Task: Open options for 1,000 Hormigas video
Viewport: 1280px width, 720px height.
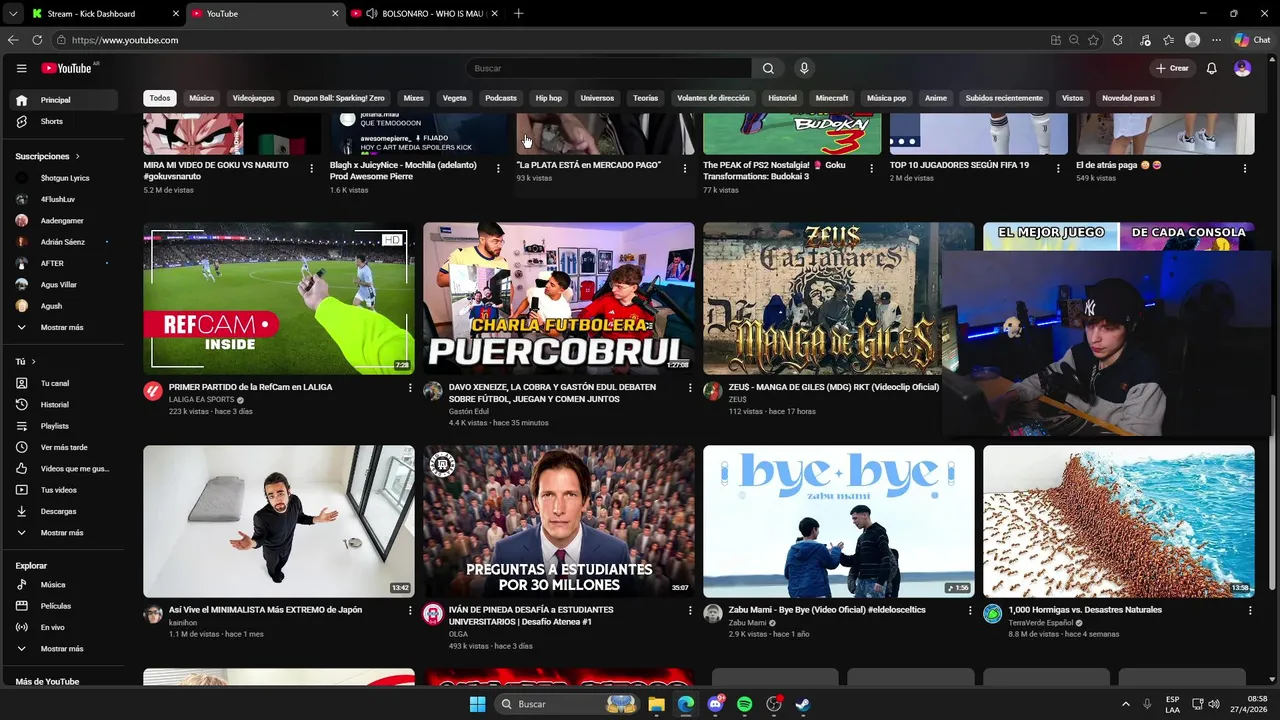Action: point(1250,611)
